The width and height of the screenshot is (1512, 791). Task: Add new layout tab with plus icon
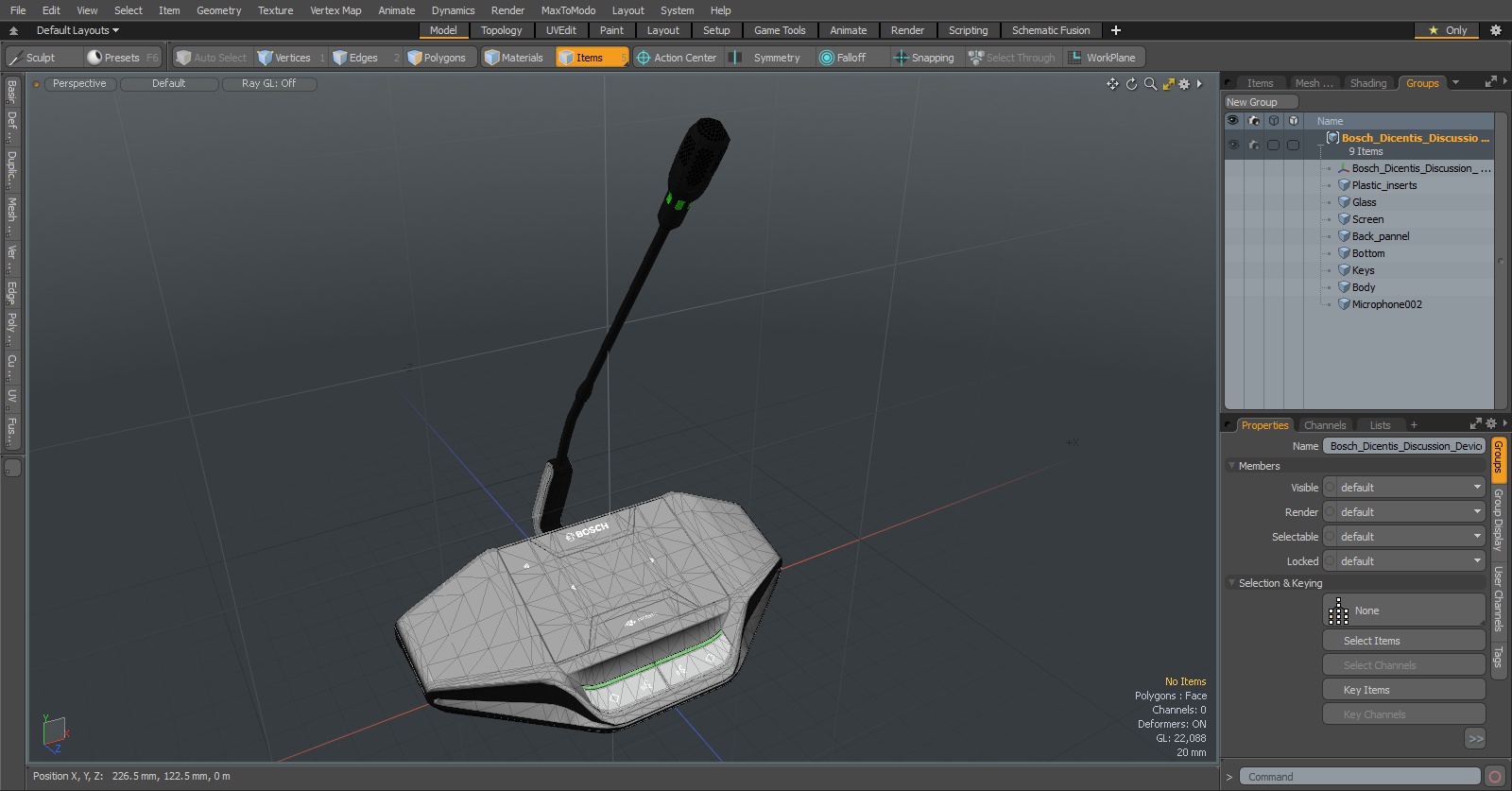pos(1116,30)
